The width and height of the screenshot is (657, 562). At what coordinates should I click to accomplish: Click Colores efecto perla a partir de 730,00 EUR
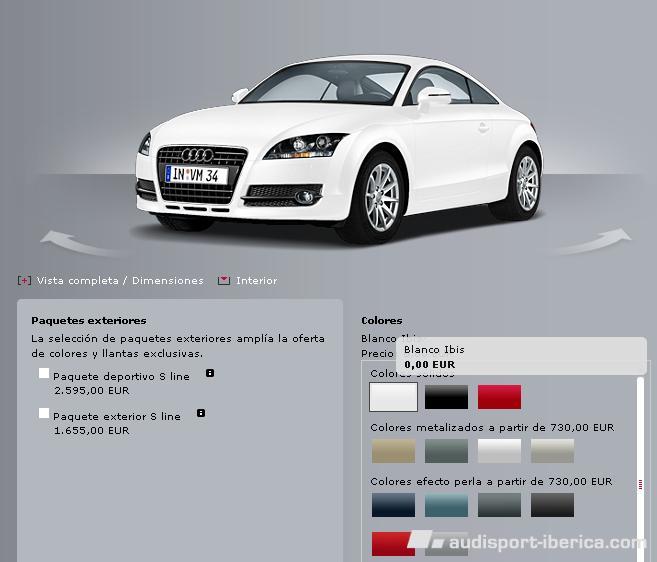coord(491,482)
